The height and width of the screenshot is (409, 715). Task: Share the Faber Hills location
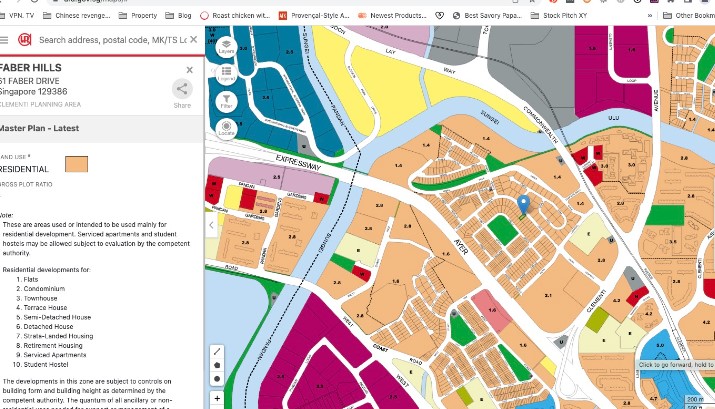[x=182, y=93]
